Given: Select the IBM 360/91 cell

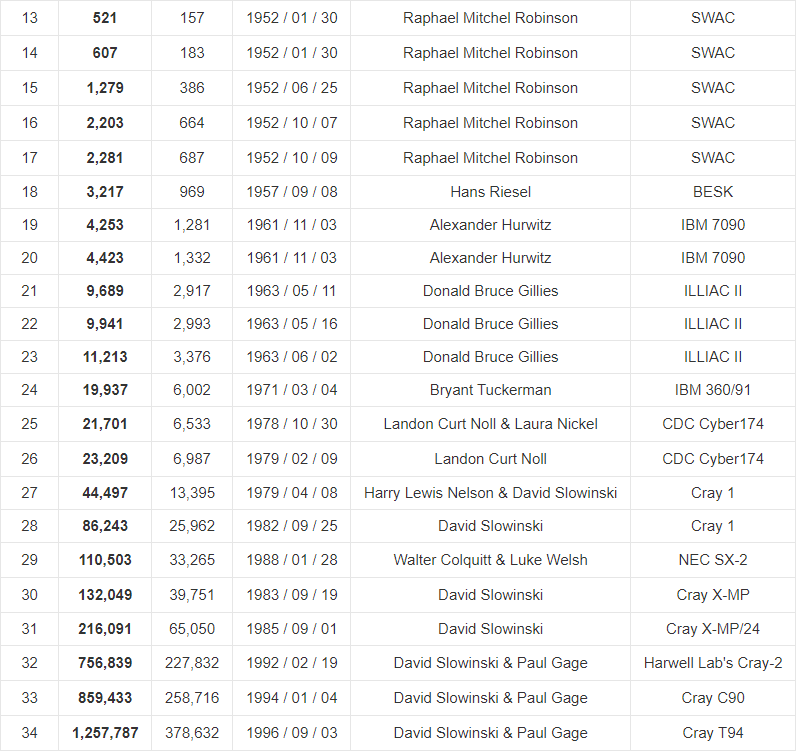Looking at the screenshot, I should pyautogui.click(x=713, y=390).
